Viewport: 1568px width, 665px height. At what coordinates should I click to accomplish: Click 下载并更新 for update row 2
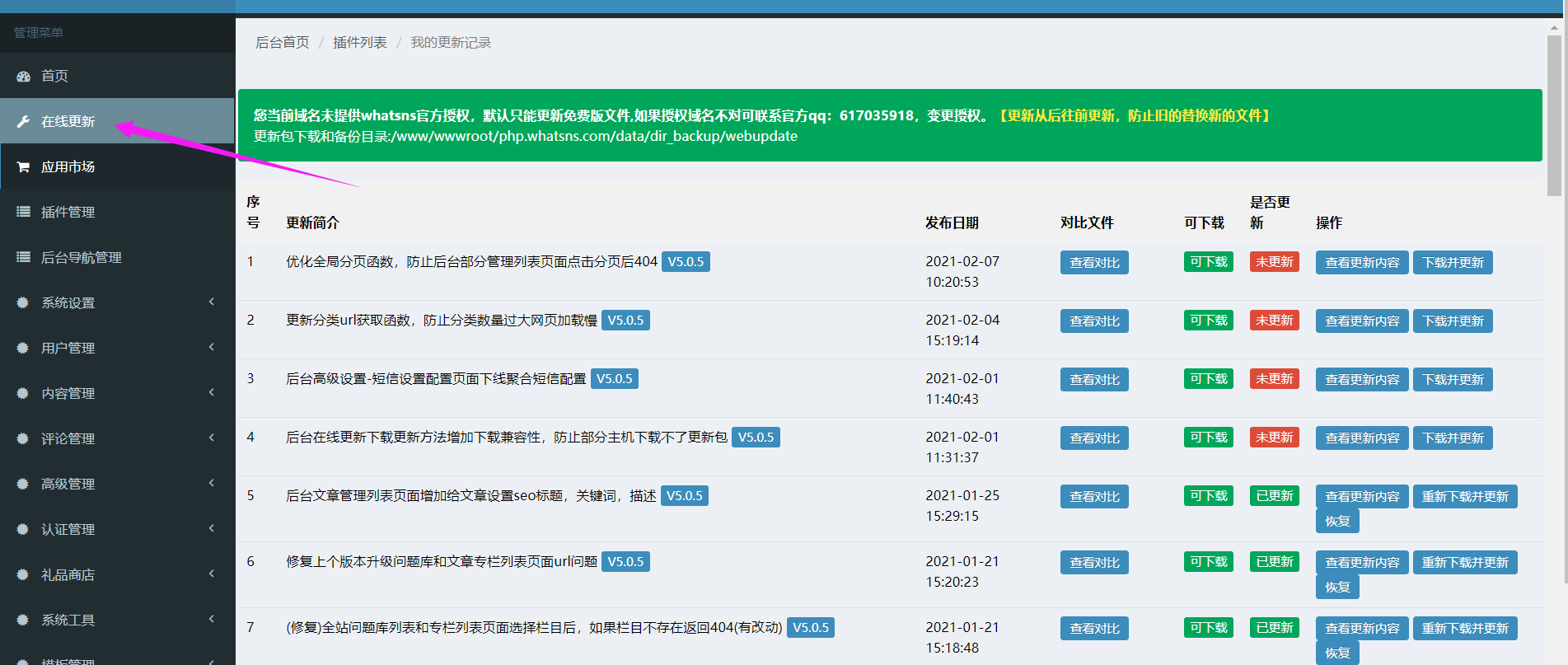tap(1452, 321)
